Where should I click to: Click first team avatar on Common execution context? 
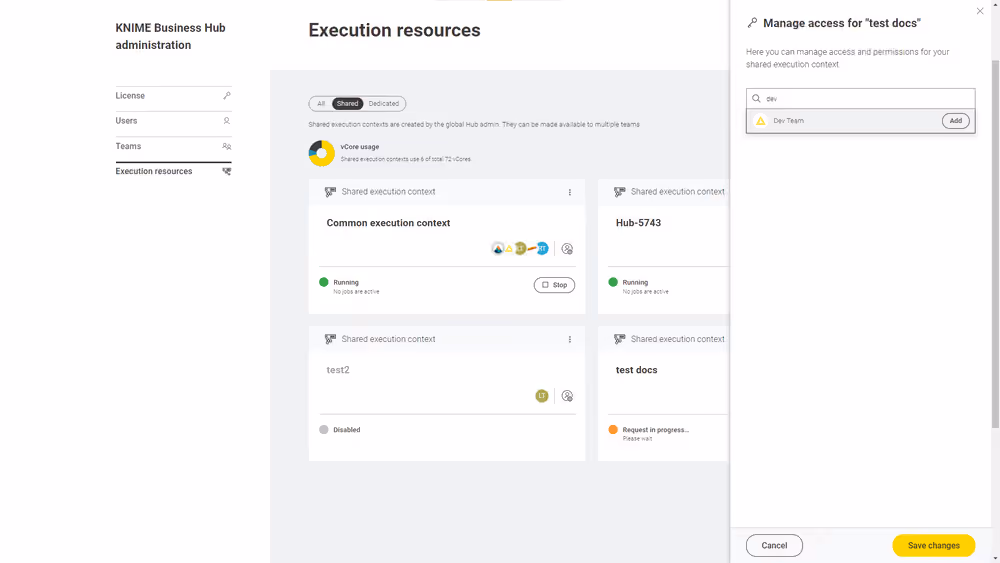click(x=498, y=249)
